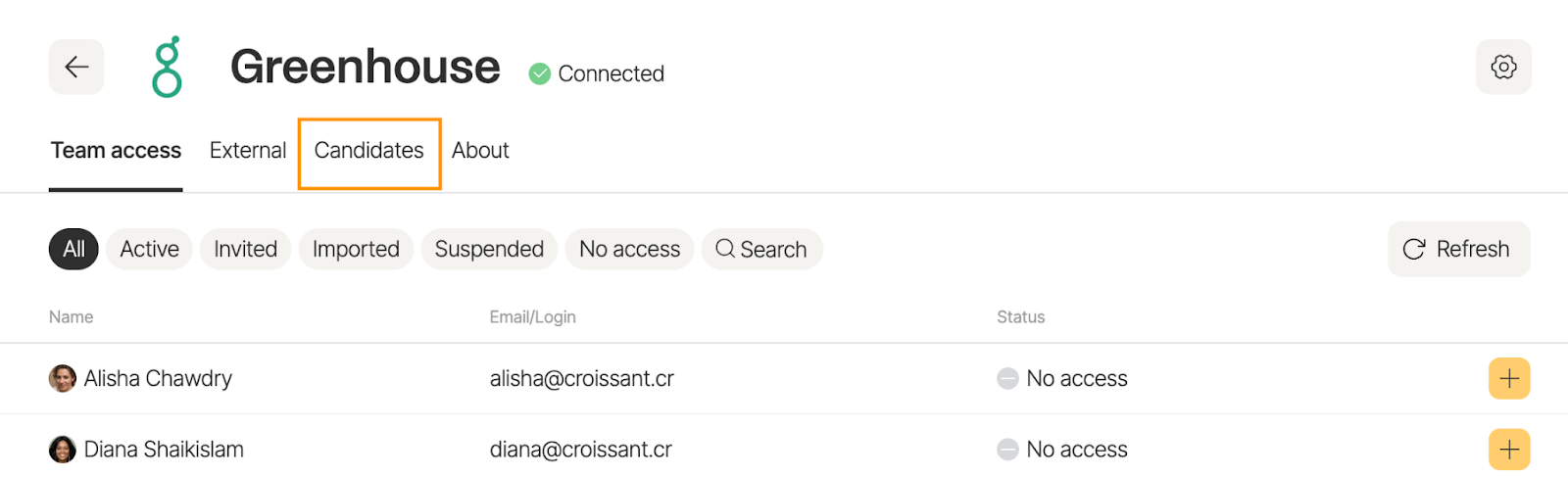This screenshot has width=1568, height=477.
Task: Switch to the Candidates tab
Action: tap(369, 151)
